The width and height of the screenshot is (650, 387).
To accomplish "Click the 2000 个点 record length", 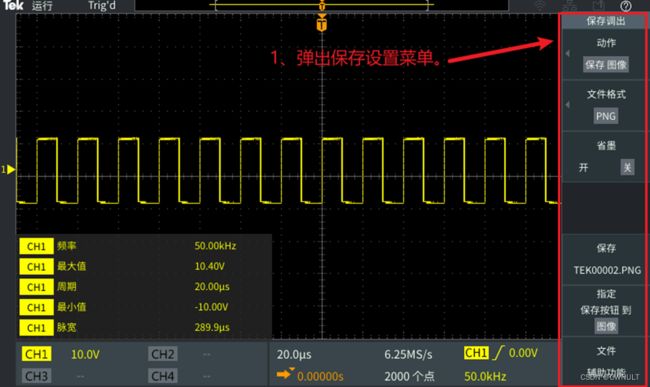I will (x=409, y=376).
